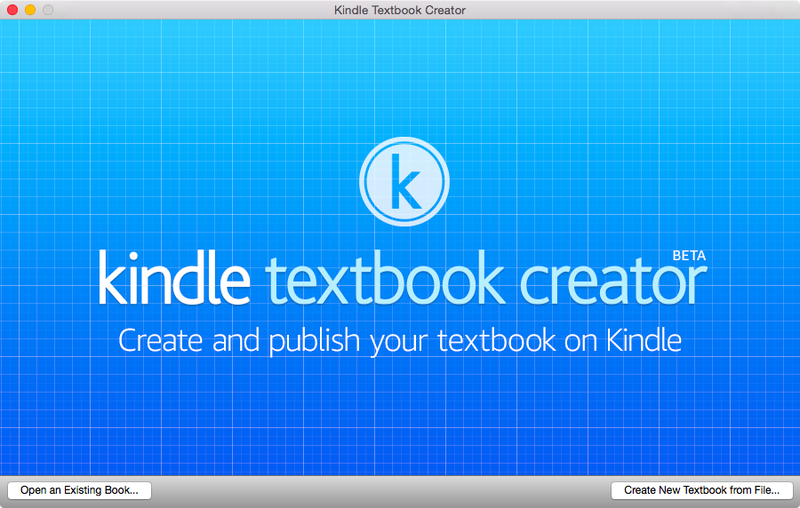Minimize the window with yellow button
This screenshot has height=508, width=800.
30,10
